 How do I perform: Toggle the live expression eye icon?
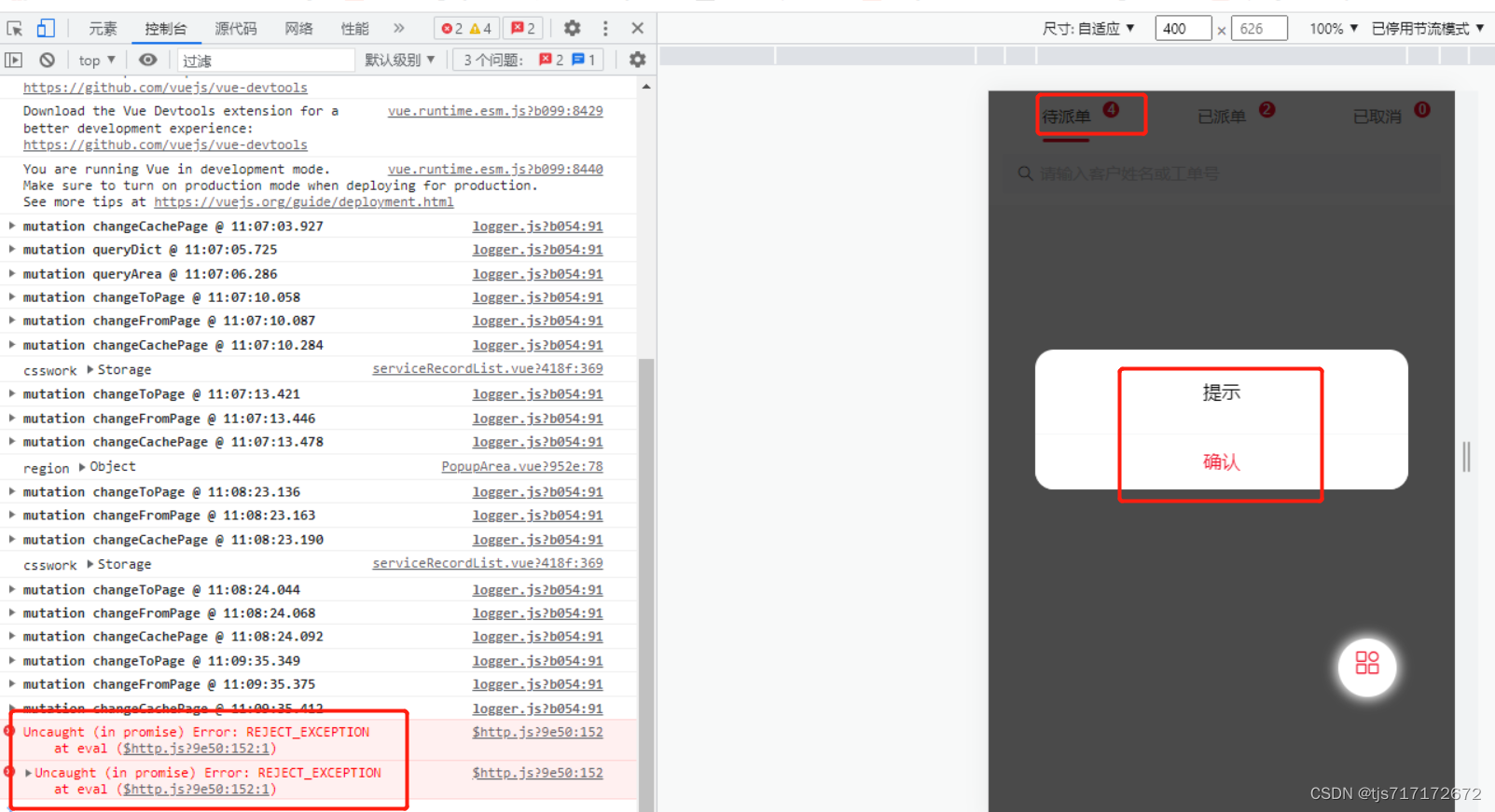(148, 61)
